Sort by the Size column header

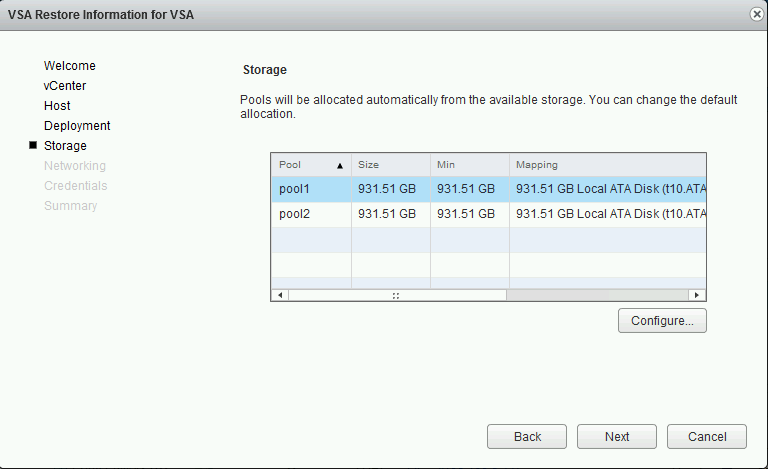tap(390, 165)
